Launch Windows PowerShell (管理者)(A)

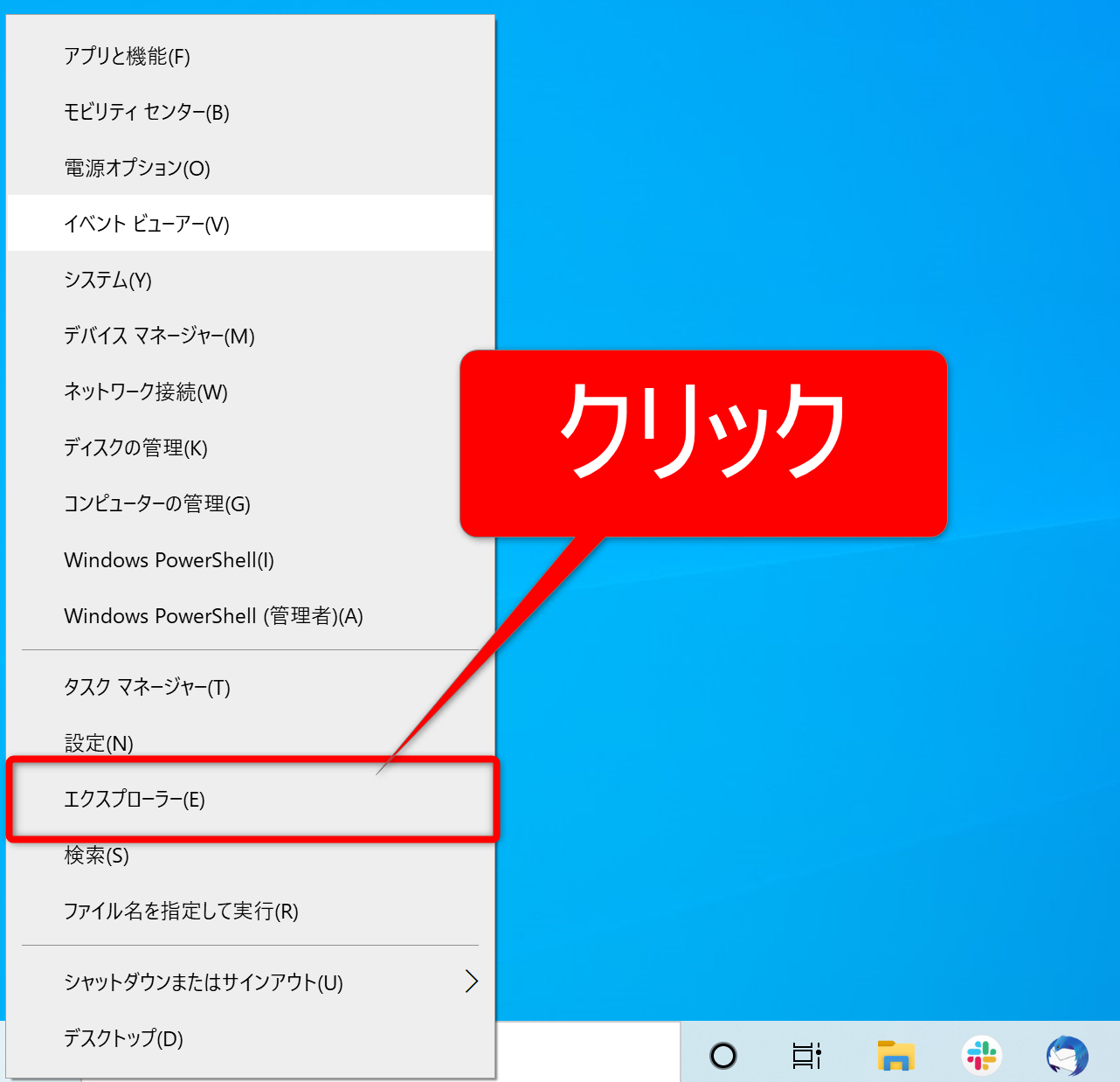pos(213,616)
